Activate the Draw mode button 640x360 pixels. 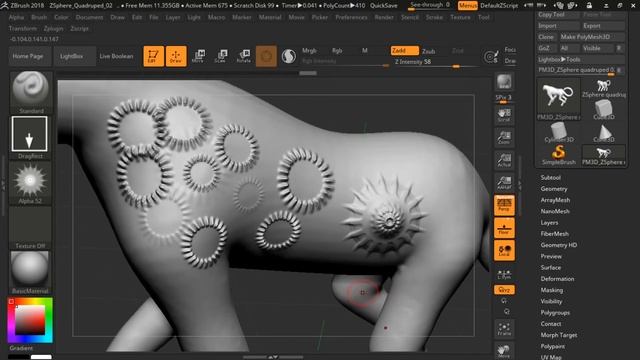click(176, 56)
